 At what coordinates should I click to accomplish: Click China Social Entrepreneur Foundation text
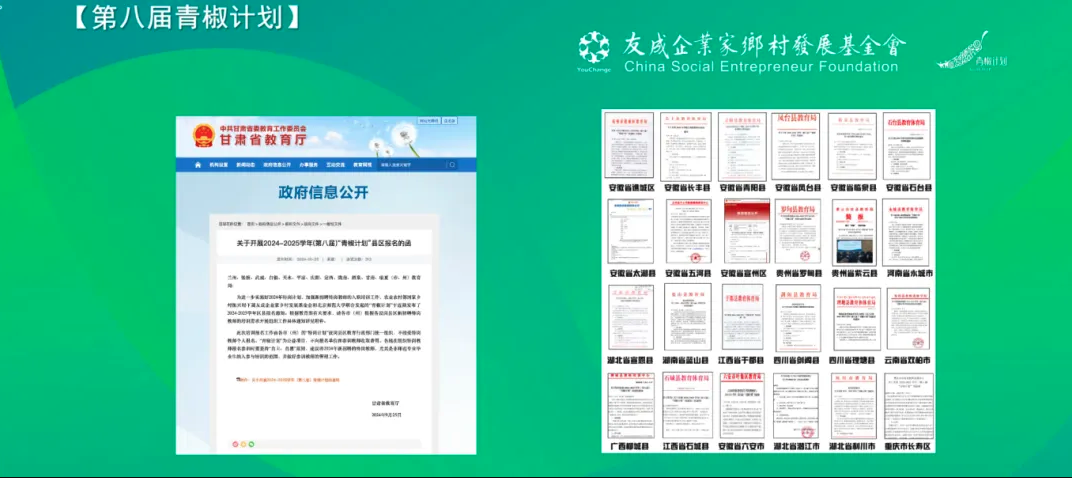[761, 67]
